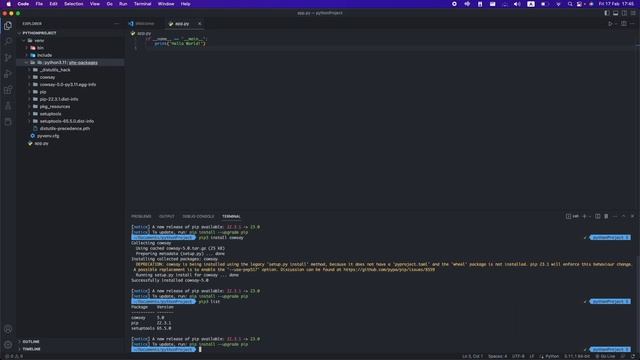Viewport: 640px width, 360px height.
Task: Expand the _distutils_hack folder
Action: click(x=70, y=70)
